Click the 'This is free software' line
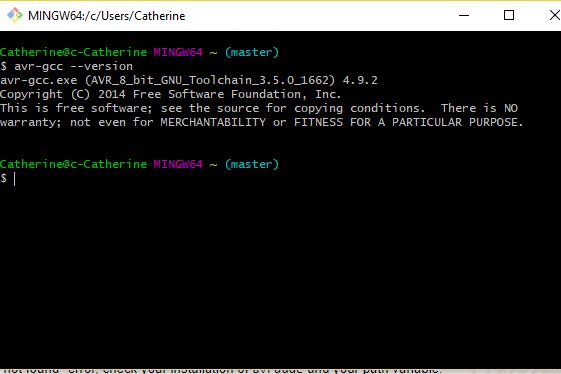This screenshot has height=374, width=561. pyautogui.click(x=259, y=108)
